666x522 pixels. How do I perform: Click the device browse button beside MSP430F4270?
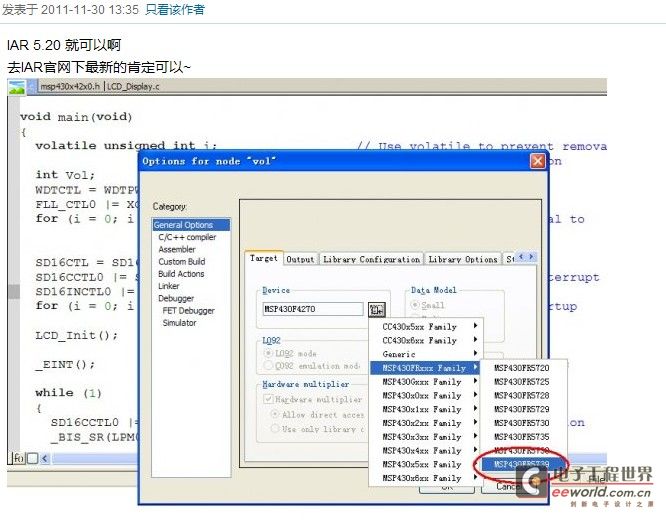tap(376, 310)
